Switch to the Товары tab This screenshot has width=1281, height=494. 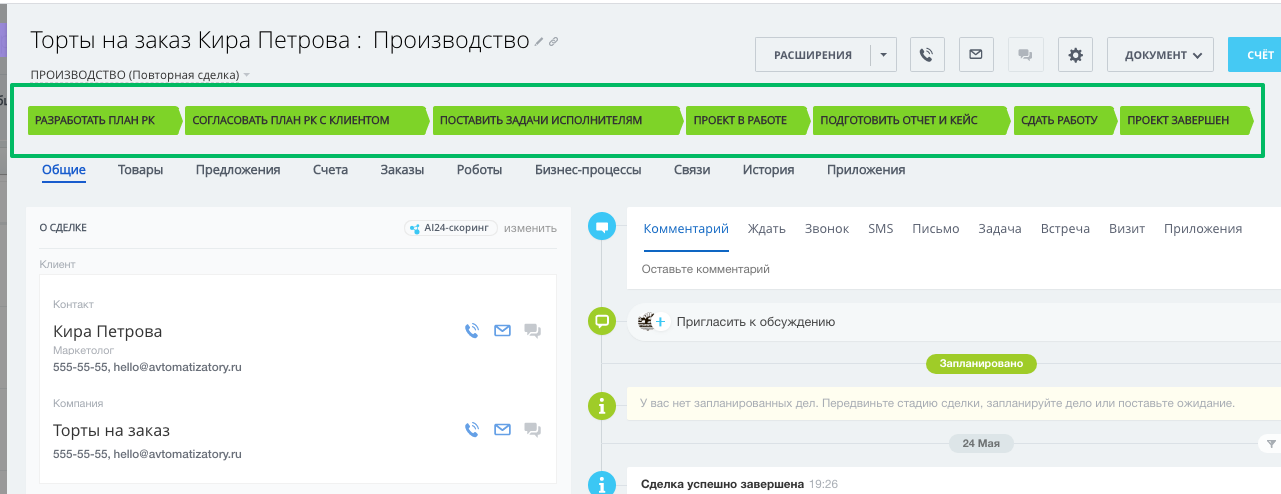point(140,170)
